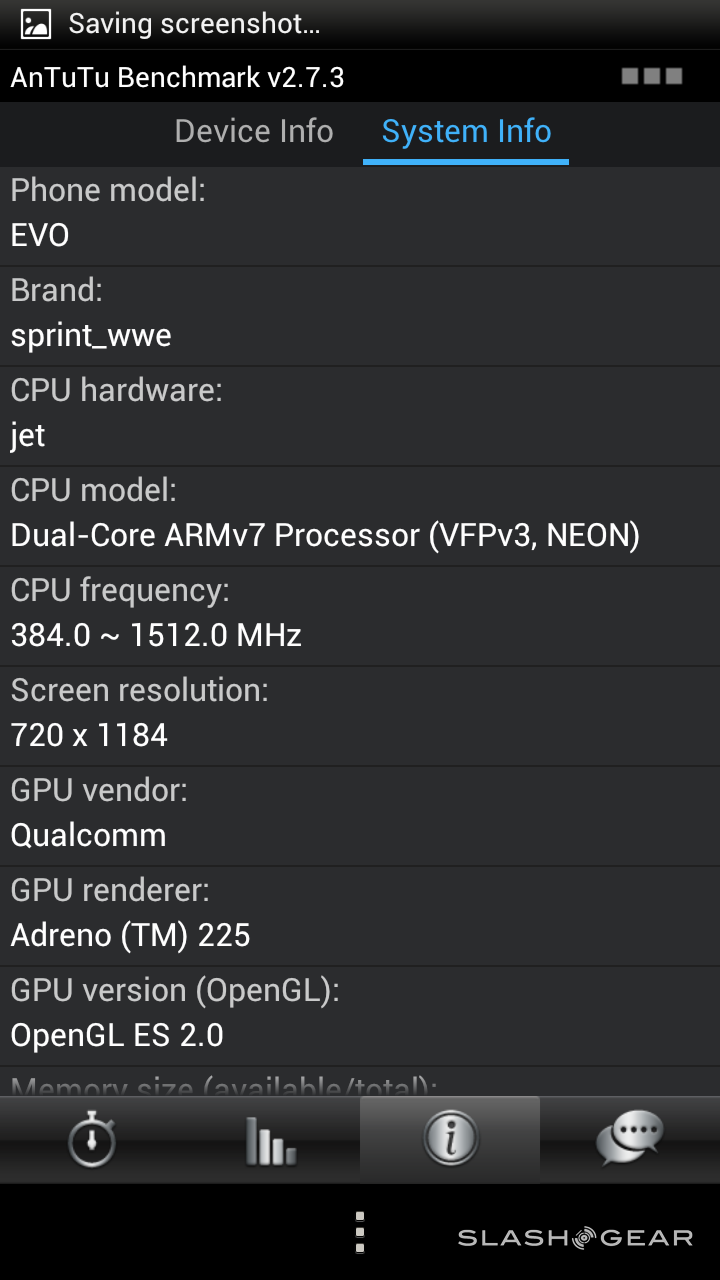
Task: Open the stopwatch benchmark test tab
Action: [91, 1139]
